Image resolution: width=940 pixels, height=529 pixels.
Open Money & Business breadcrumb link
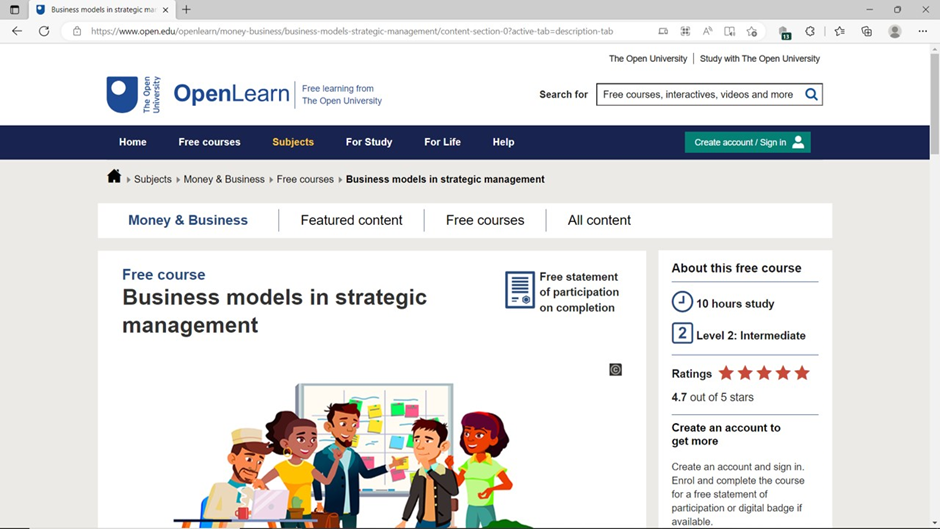pos(224,179)
